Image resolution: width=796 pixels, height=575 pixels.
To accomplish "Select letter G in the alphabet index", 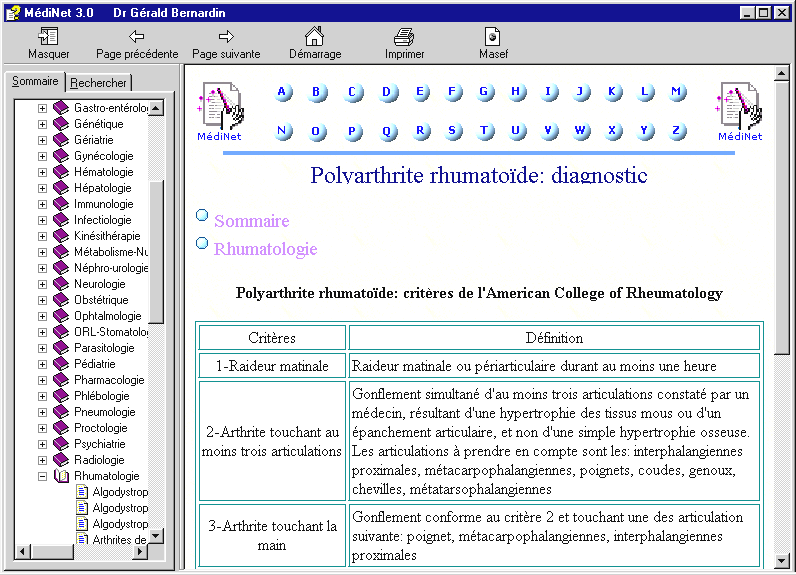I will (x=485, y=92).
